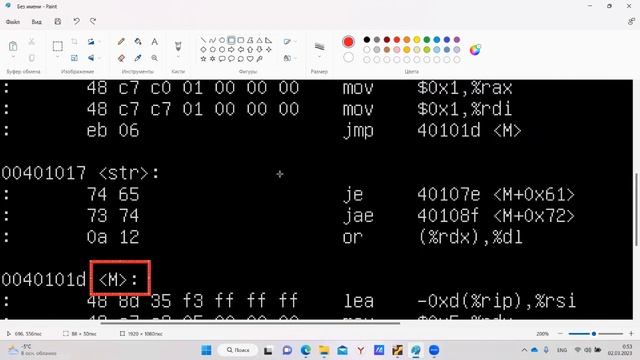
Task: Open the Файл menu
Action: pos(13,22)
